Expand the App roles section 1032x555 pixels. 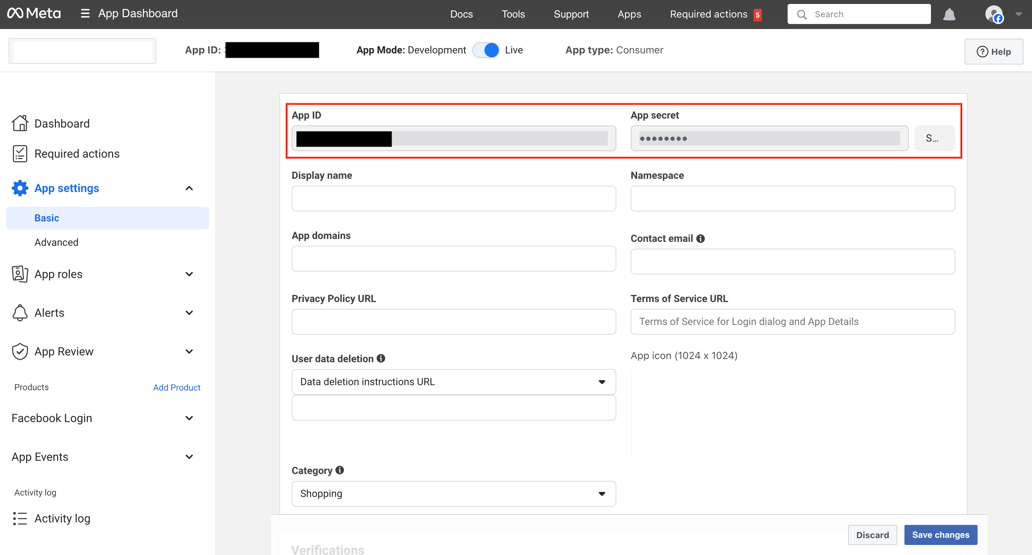189,274
